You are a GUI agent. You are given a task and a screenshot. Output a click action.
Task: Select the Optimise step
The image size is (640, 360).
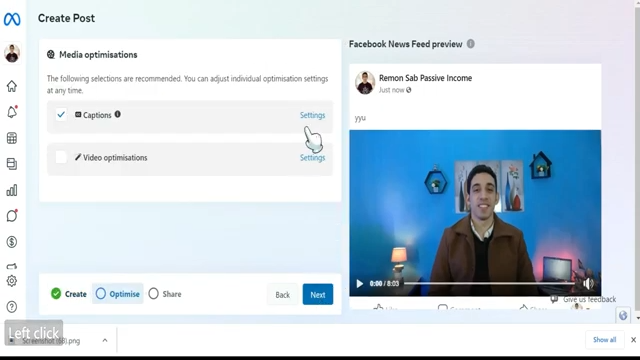coord(118,294)
